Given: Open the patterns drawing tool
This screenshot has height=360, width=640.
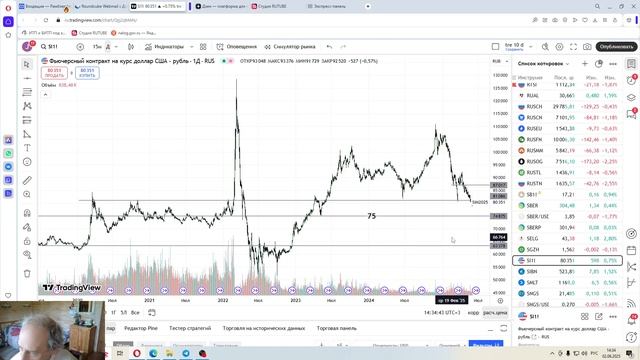Looking at the screenshot, I should point(27,106).
